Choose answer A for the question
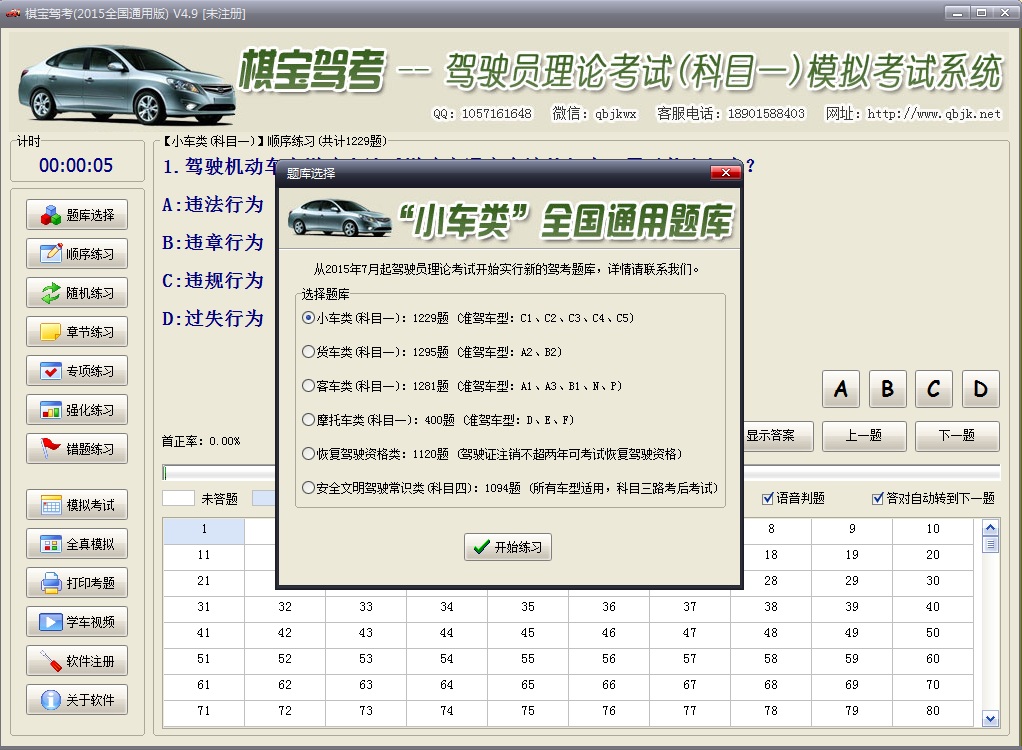The width and height of the screenshot is (1022, 750). (840, 389)
